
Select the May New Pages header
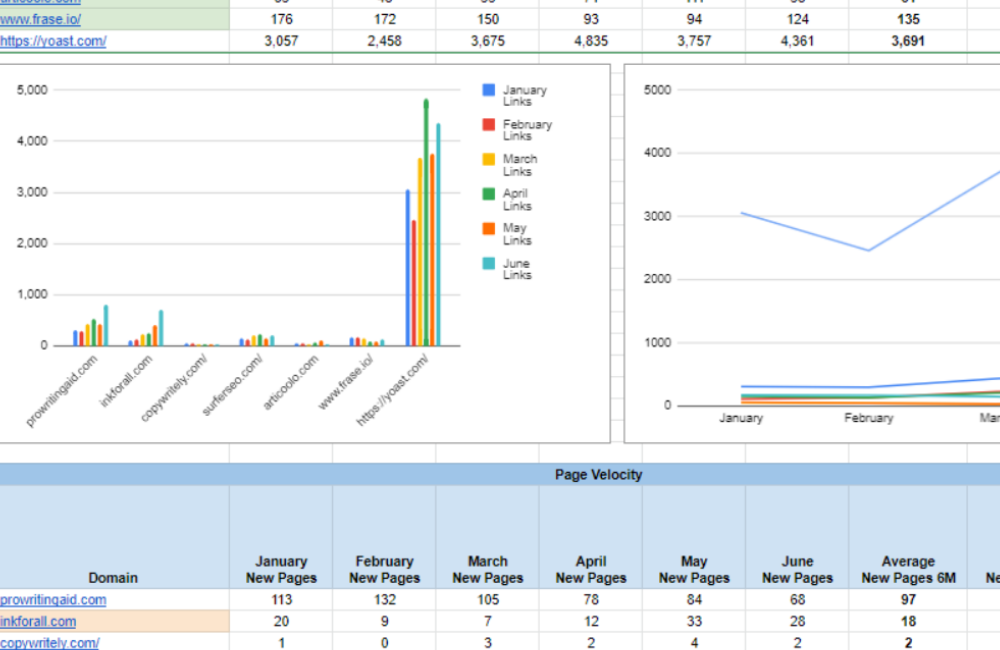click(x=695, y=537)
